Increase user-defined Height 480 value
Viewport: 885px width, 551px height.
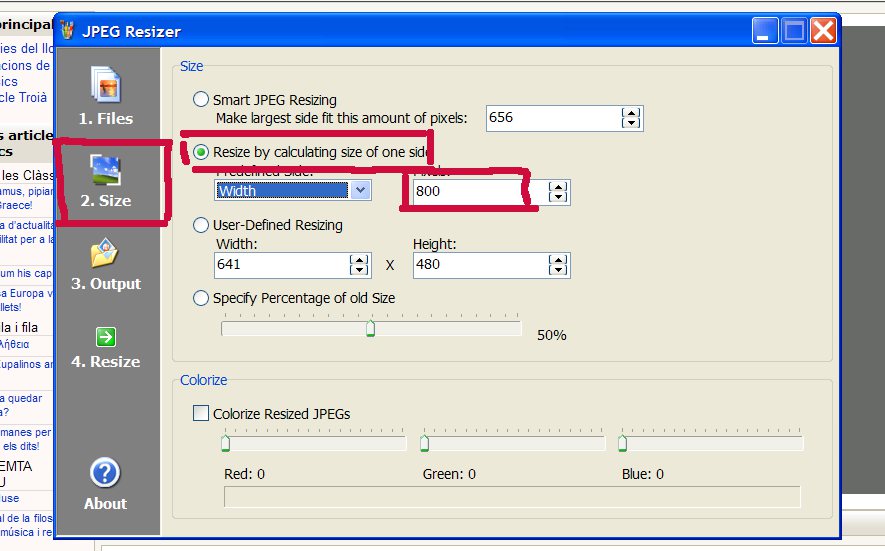[558, 260]
